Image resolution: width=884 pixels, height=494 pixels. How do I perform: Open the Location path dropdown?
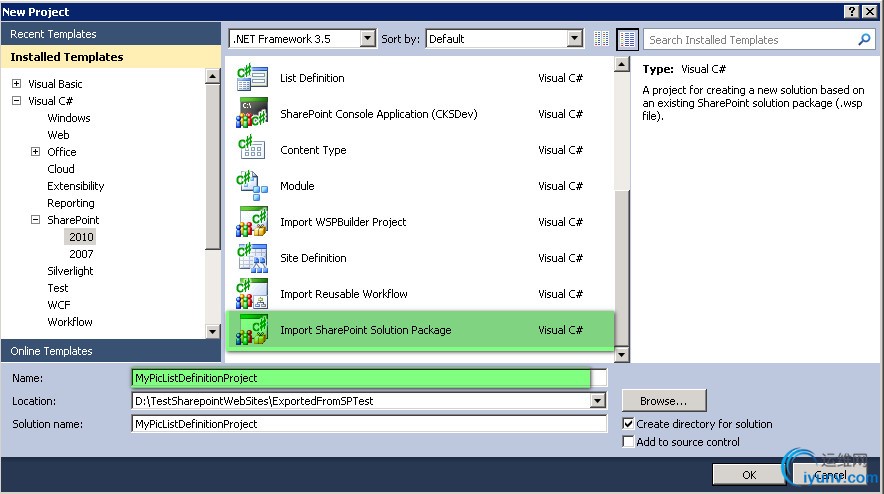[x=598, y=401]
